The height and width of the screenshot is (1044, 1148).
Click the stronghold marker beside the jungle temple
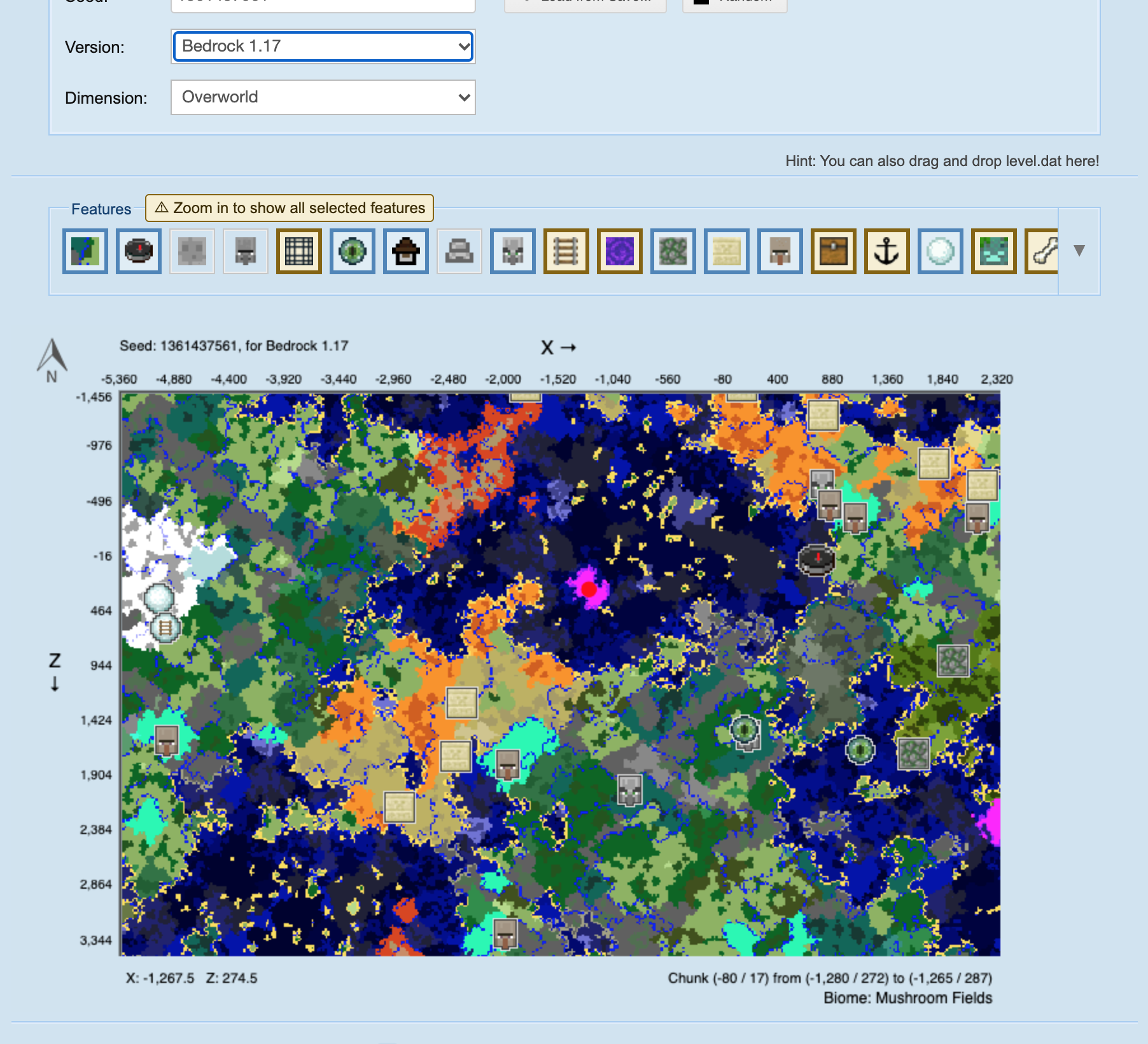tap(860, 750)
